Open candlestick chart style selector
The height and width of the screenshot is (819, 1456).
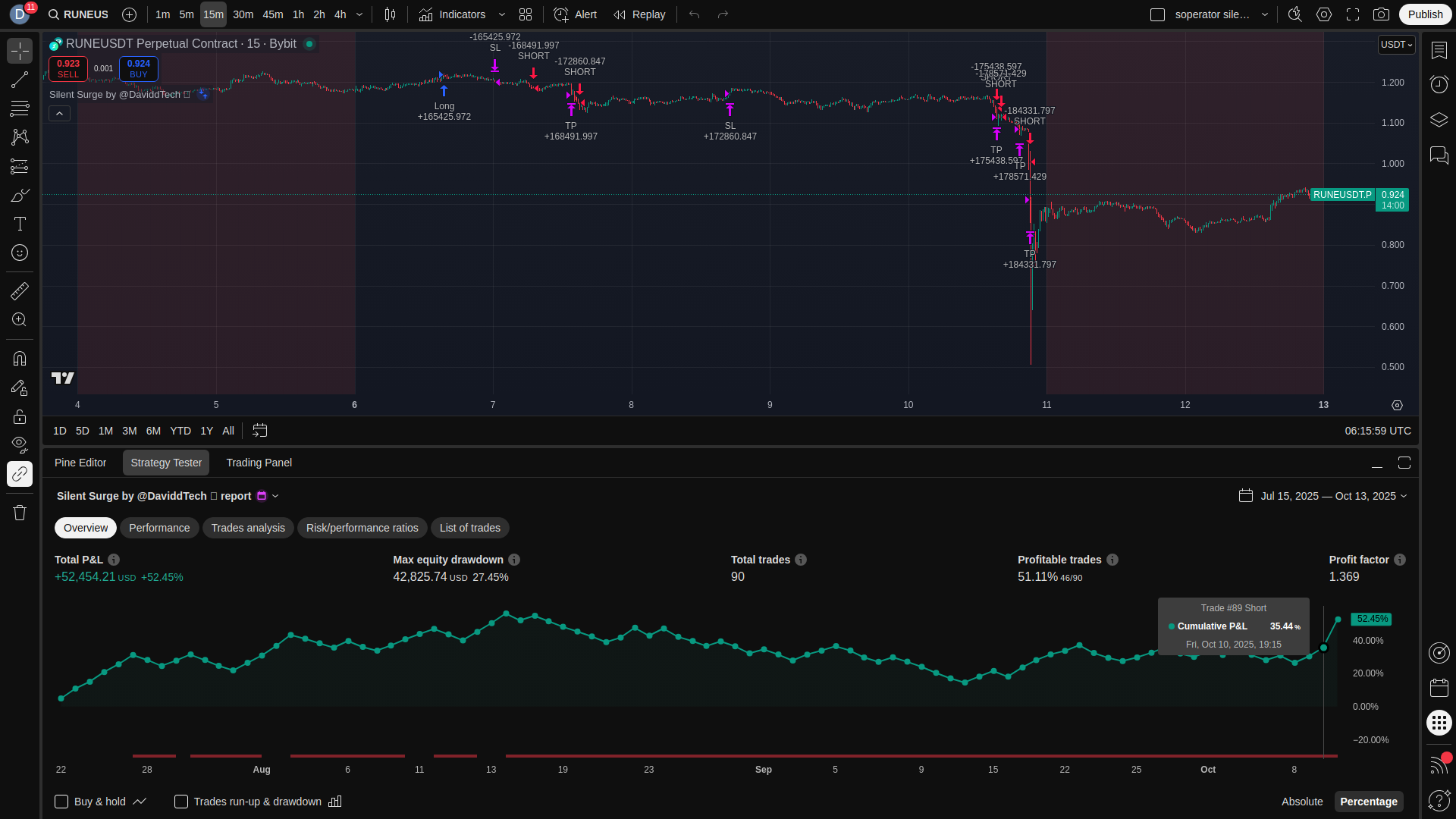pyautogui.click(x=390, y=14)
